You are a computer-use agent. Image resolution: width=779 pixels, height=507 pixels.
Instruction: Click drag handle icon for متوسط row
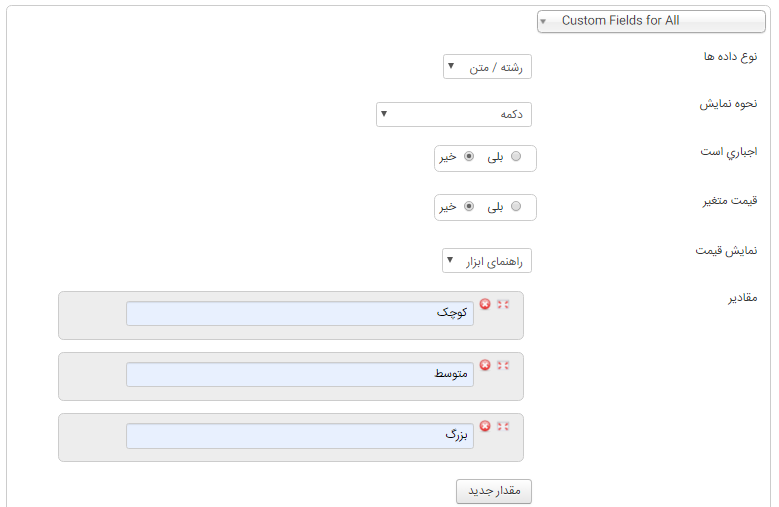click(503, 365)
